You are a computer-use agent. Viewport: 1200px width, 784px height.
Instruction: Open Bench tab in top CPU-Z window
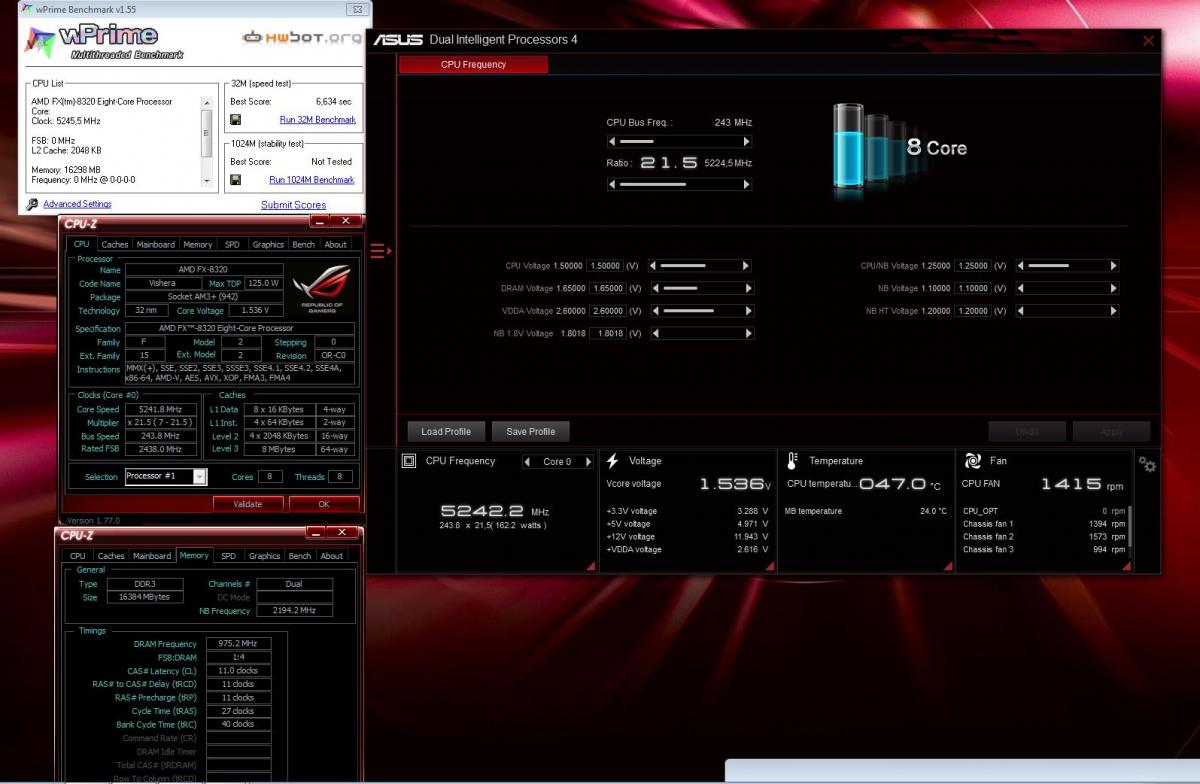coord(304,244)
